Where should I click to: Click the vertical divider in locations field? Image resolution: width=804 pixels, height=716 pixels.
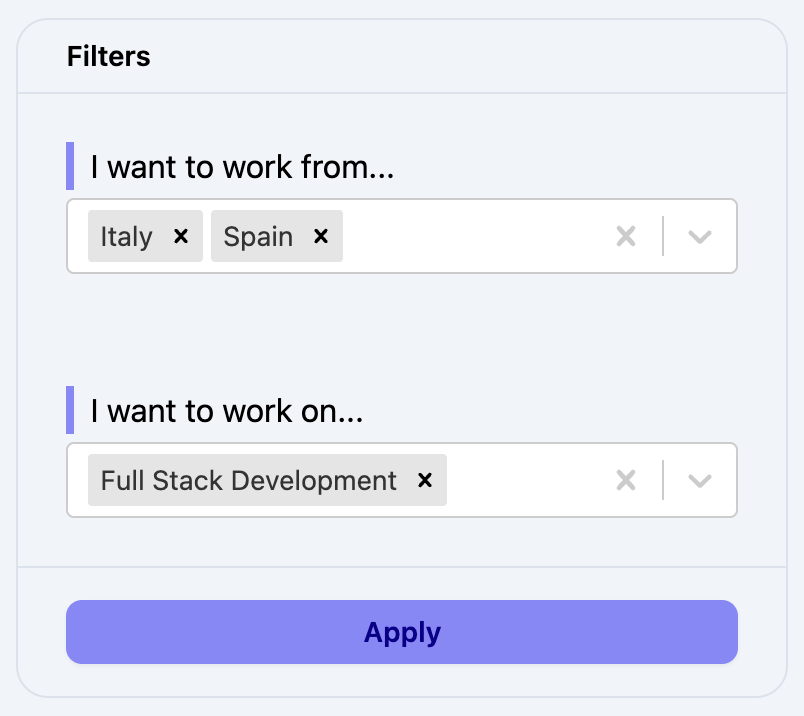click(x=663, y=237)
